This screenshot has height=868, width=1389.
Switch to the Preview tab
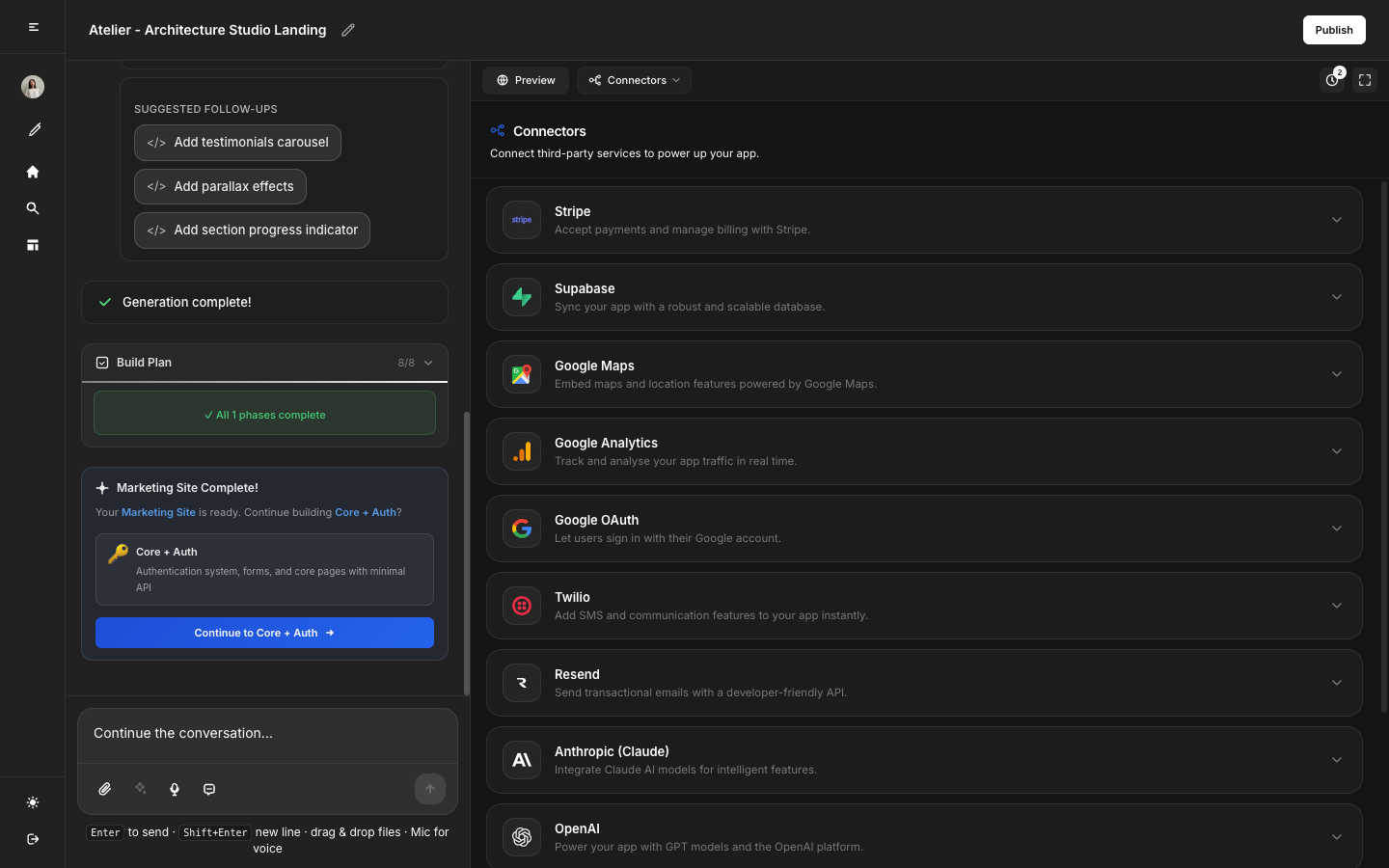click(526, 80)
